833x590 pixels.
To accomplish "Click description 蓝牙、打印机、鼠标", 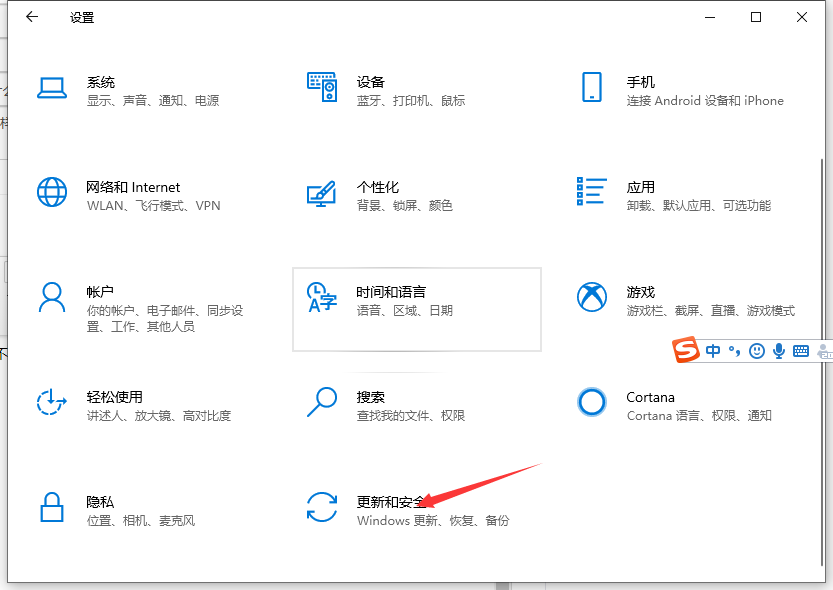I will 411,100.
